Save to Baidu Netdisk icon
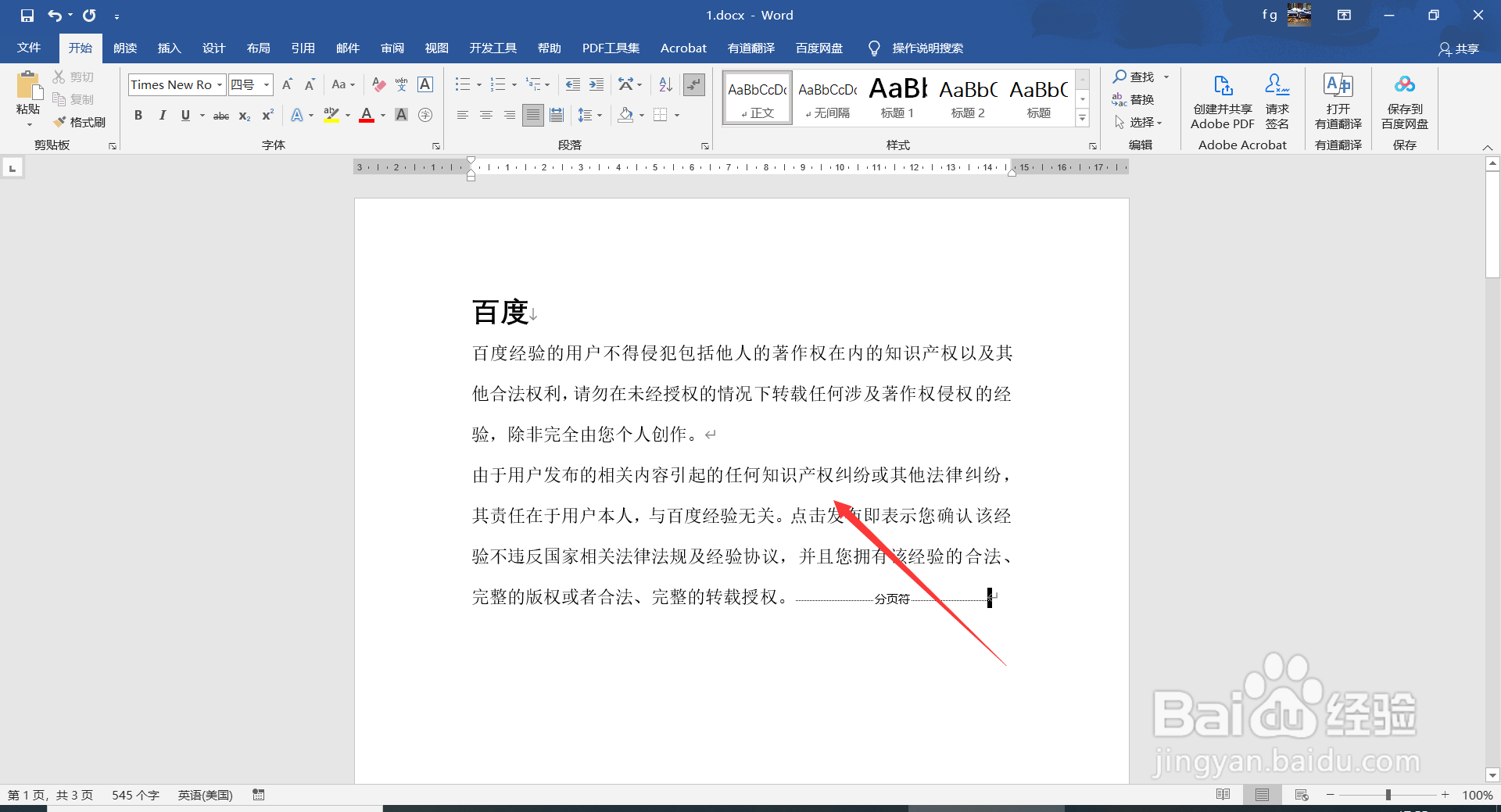Viewport: 1501px width, 812px height. click(1405, 100)
